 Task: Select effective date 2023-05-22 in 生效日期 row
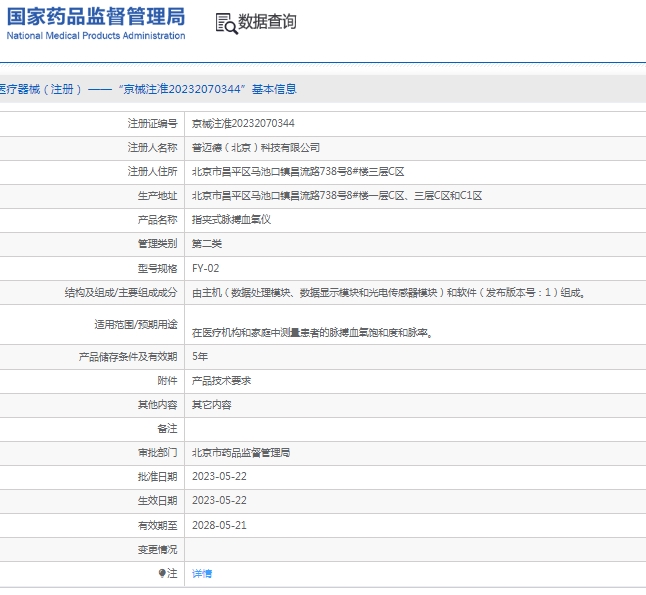[219, 500]
